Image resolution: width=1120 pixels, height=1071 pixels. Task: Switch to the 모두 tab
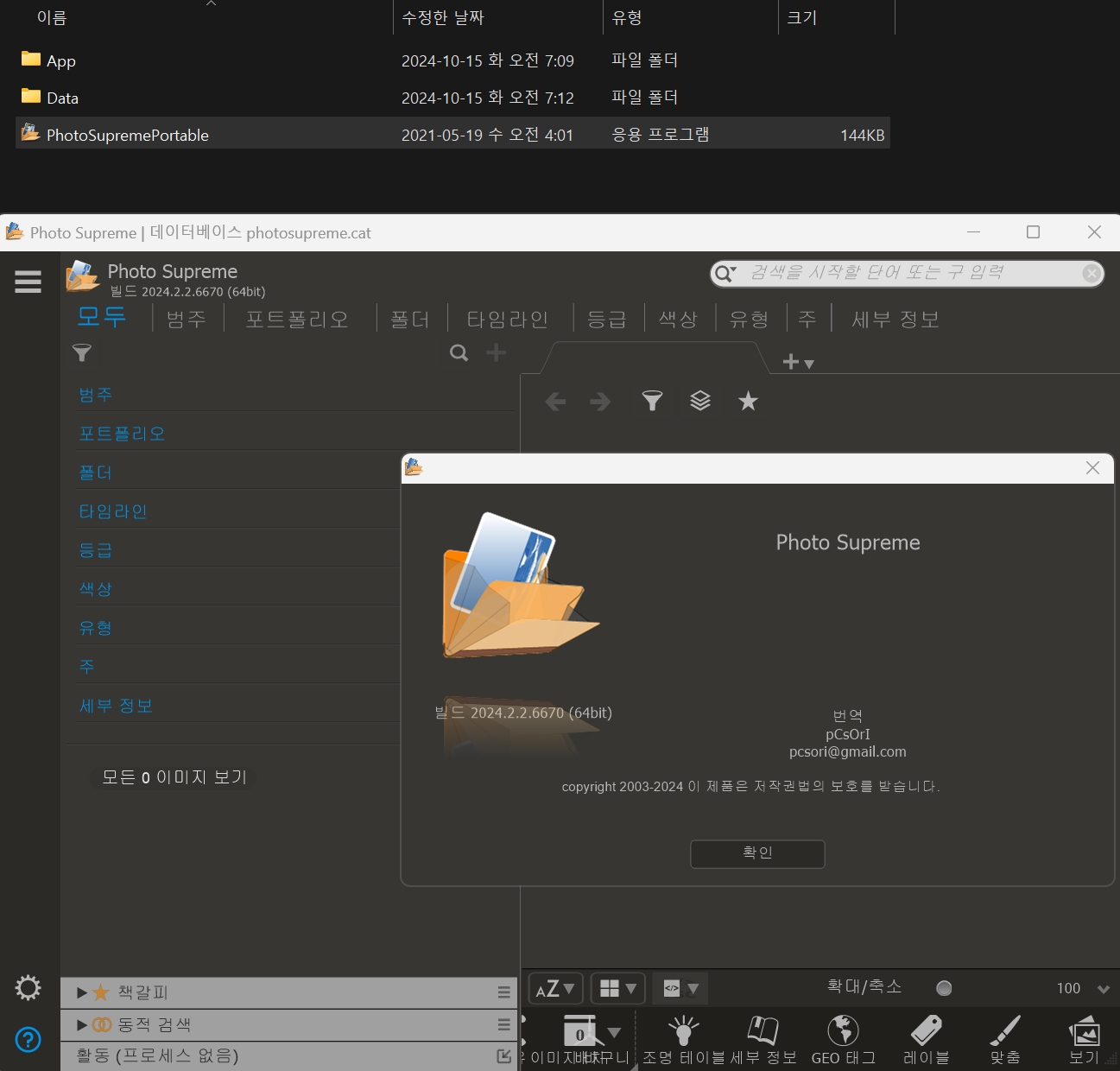pyautogui.click(x=102, y=317)
